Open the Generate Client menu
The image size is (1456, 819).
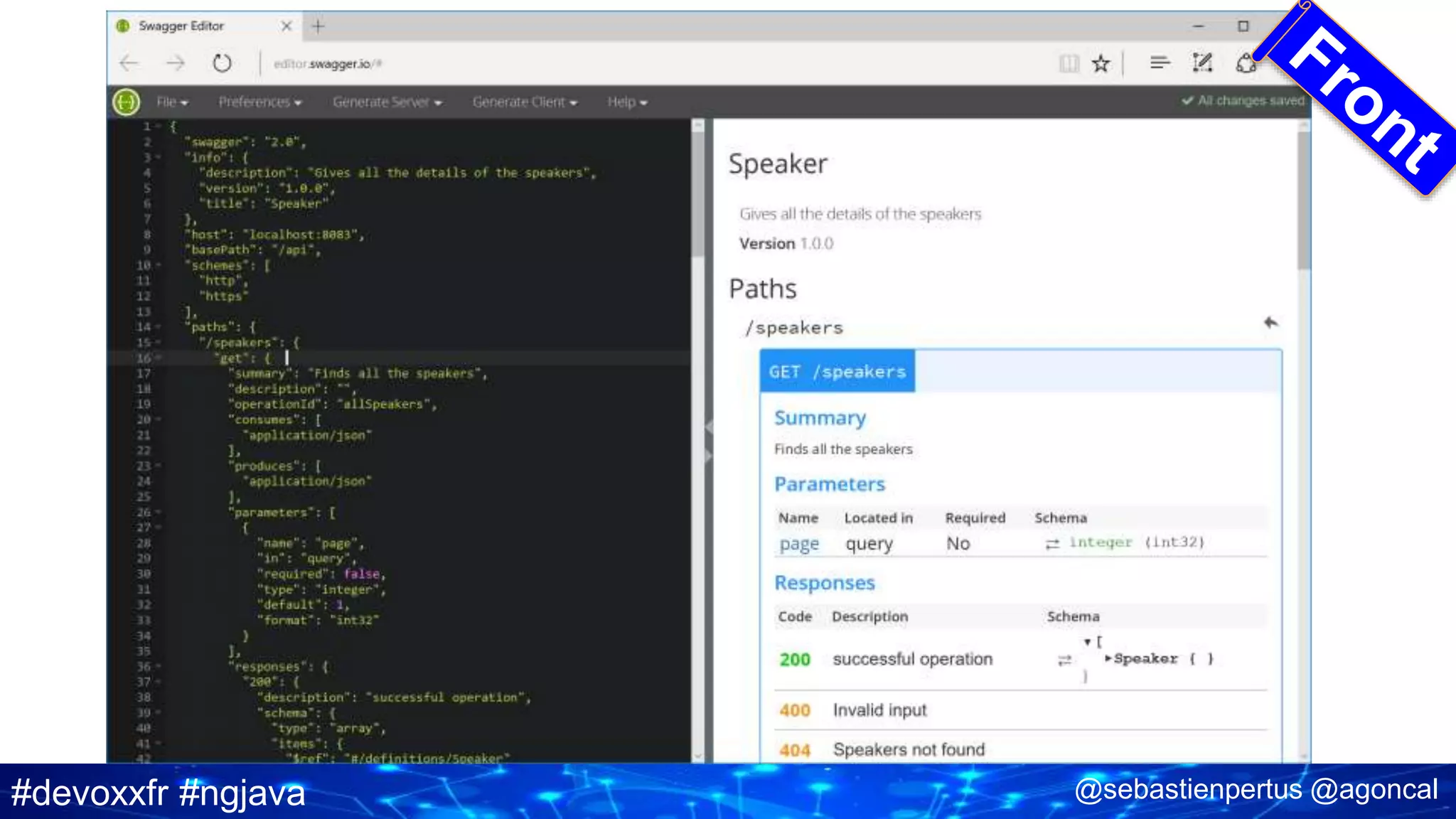(x=525, y=102)
